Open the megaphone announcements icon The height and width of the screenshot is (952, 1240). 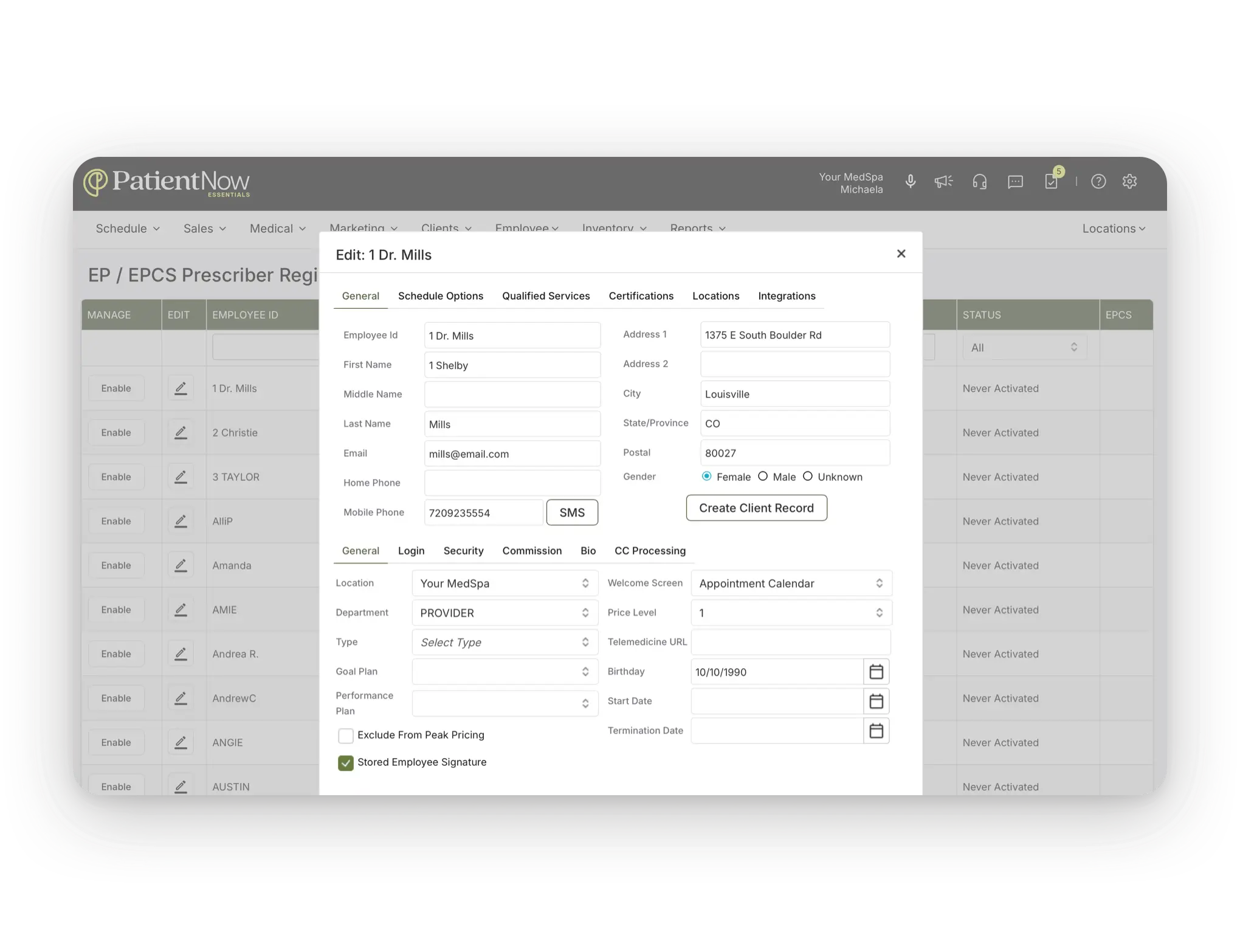coord(943,181)
